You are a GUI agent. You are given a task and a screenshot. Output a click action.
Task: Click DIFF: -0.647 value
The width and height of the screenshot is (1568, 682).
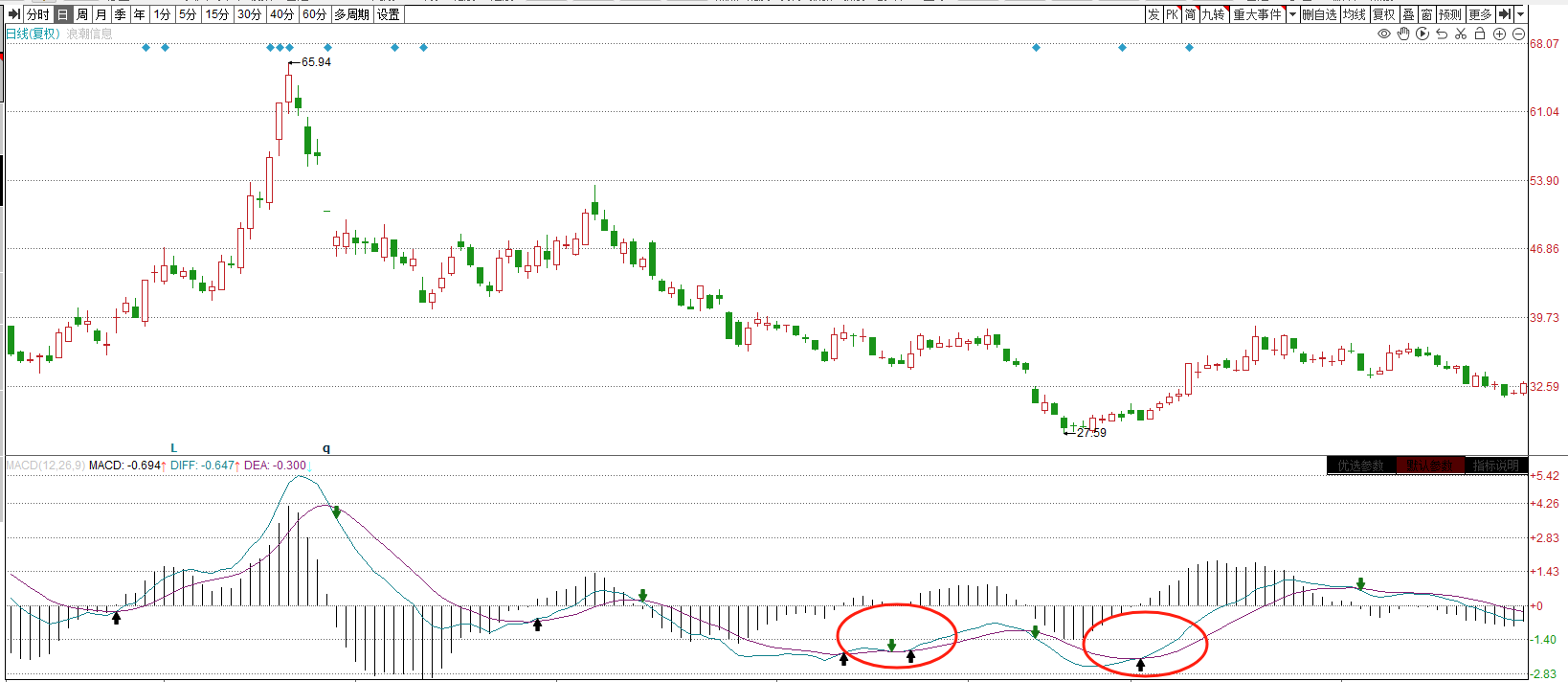[202, 466]
